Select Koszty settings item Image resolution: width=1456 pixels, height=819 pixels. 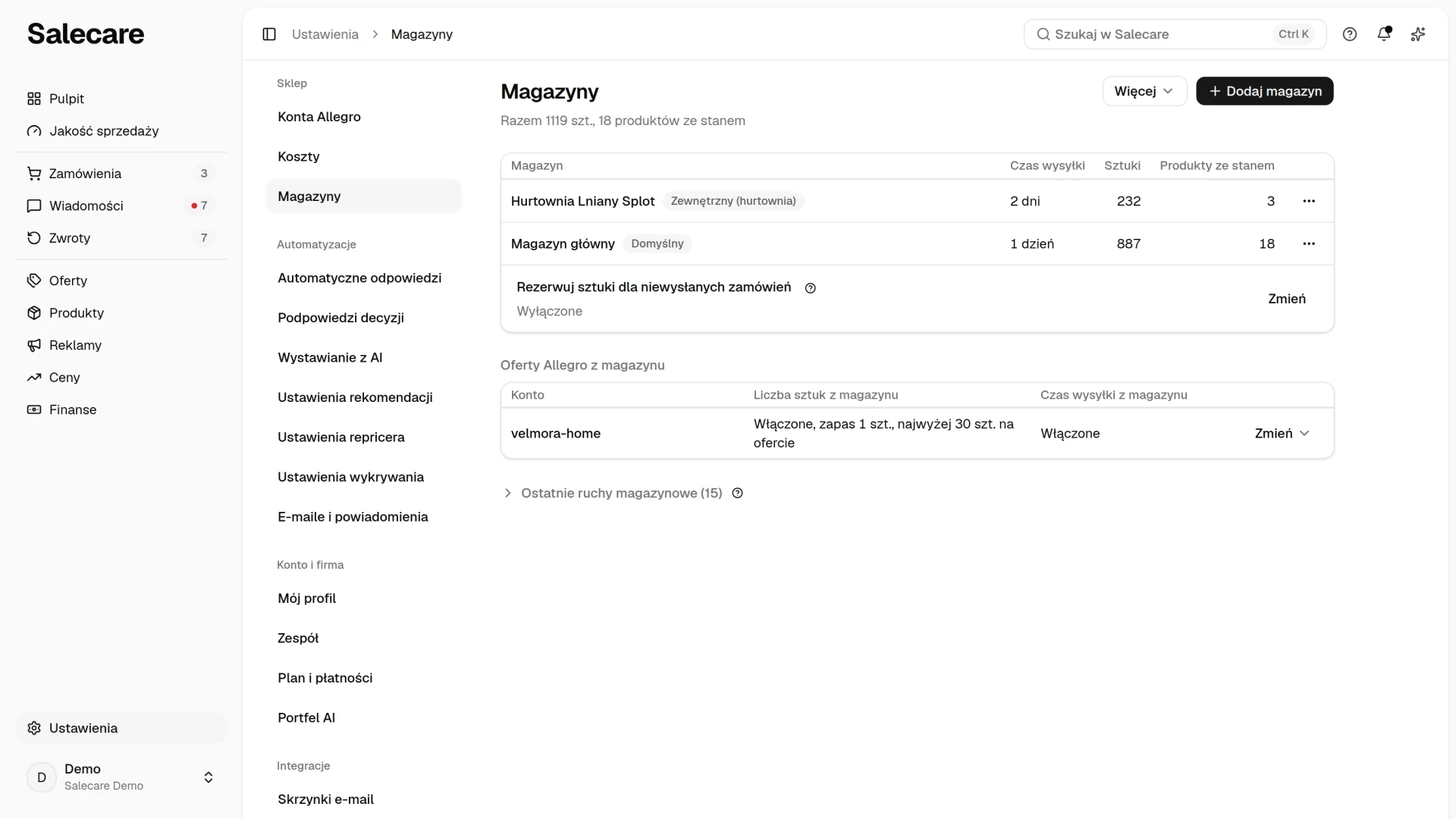pyautogui.click(x=364, y=157)
